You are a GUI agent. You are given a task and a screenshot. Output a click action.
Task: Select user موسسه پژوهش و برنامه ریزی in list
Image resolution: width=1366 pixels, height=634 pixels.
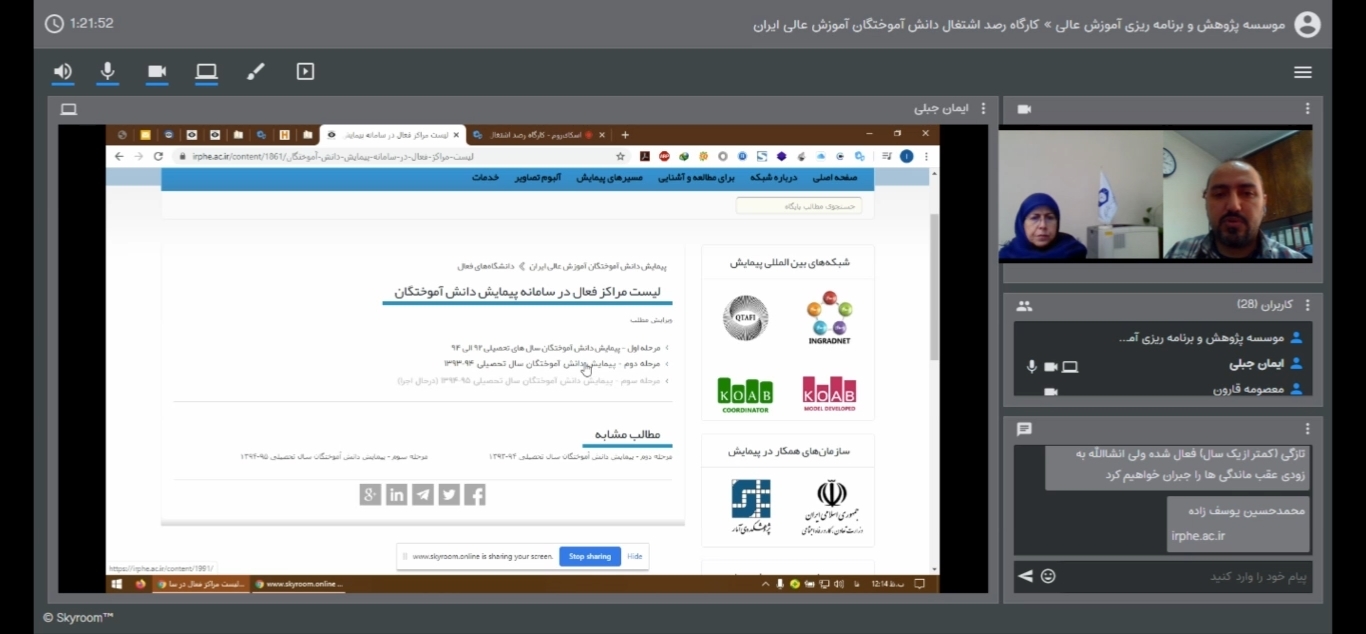[1163, 338]
